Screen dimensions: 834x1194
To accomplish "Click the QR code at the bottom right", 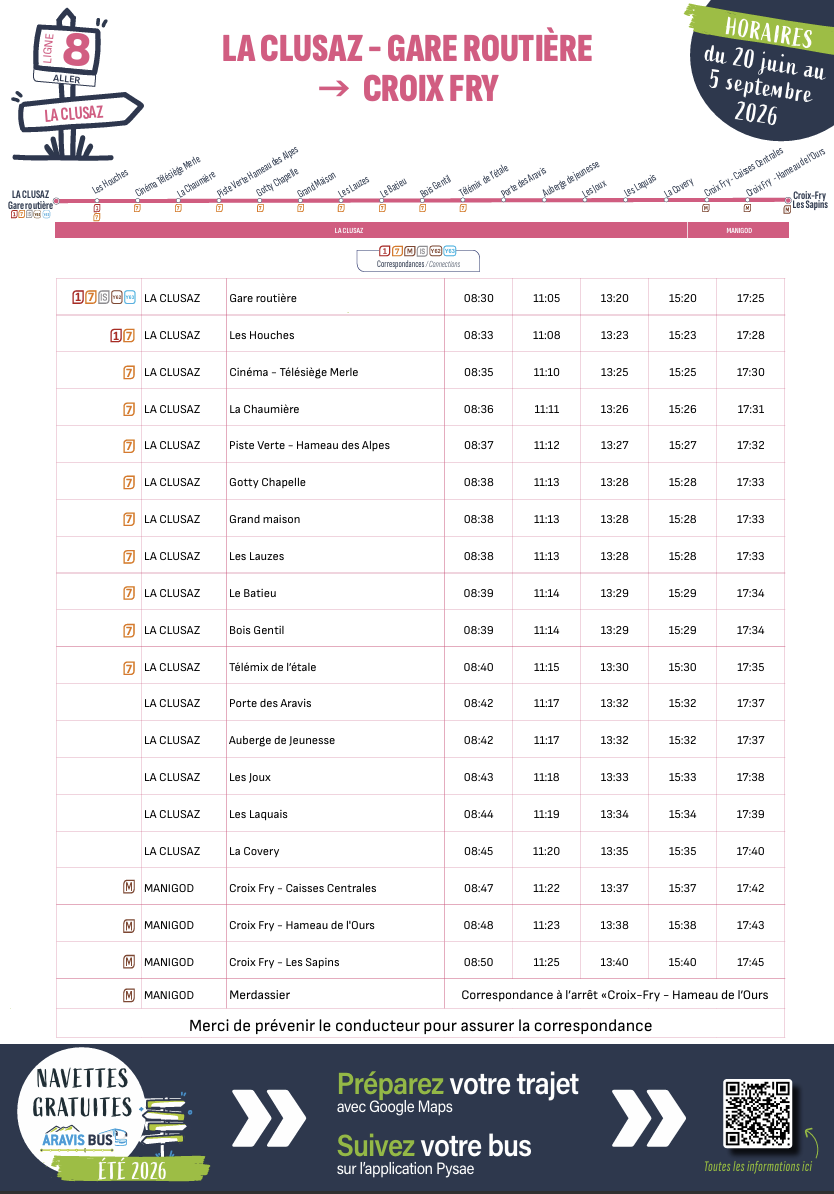I will point(758,1113).
